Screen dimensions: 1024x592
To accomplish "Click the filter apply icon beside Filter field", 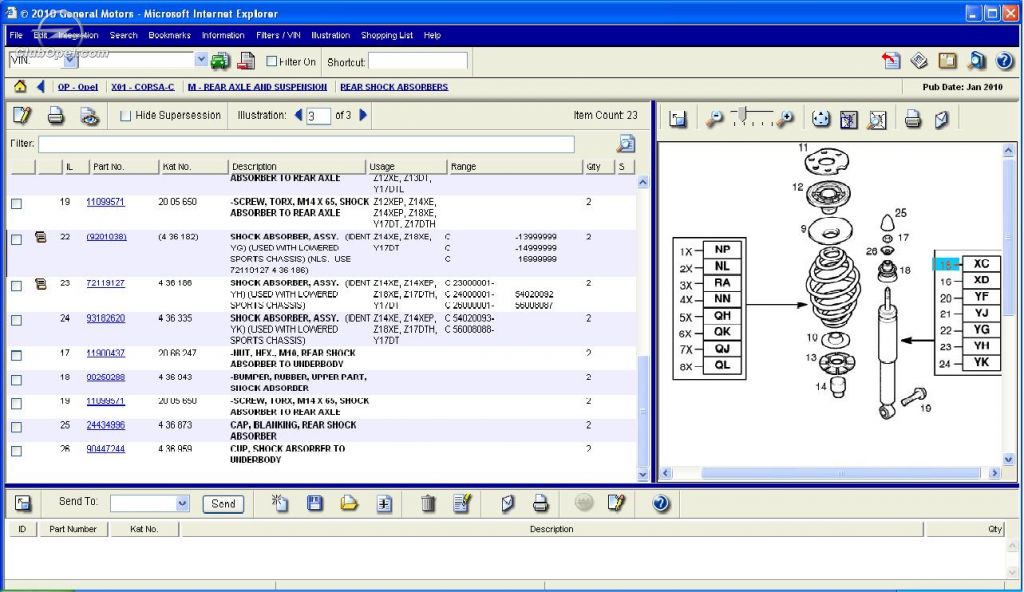I will [x=626, y=143].
